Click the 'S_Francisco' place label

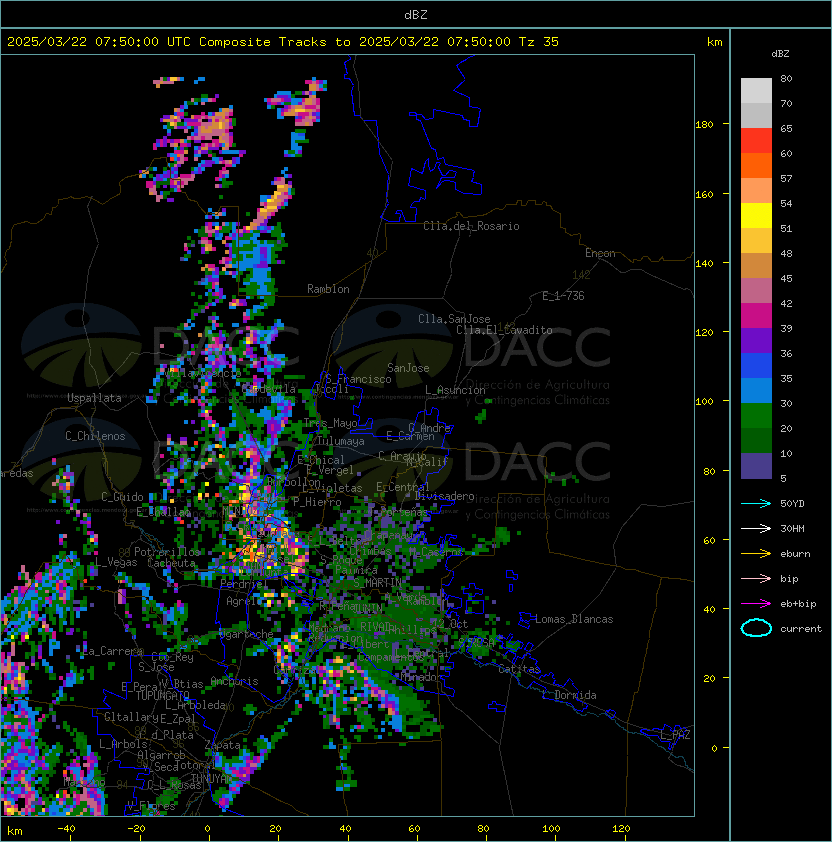(x=358, y=379)
